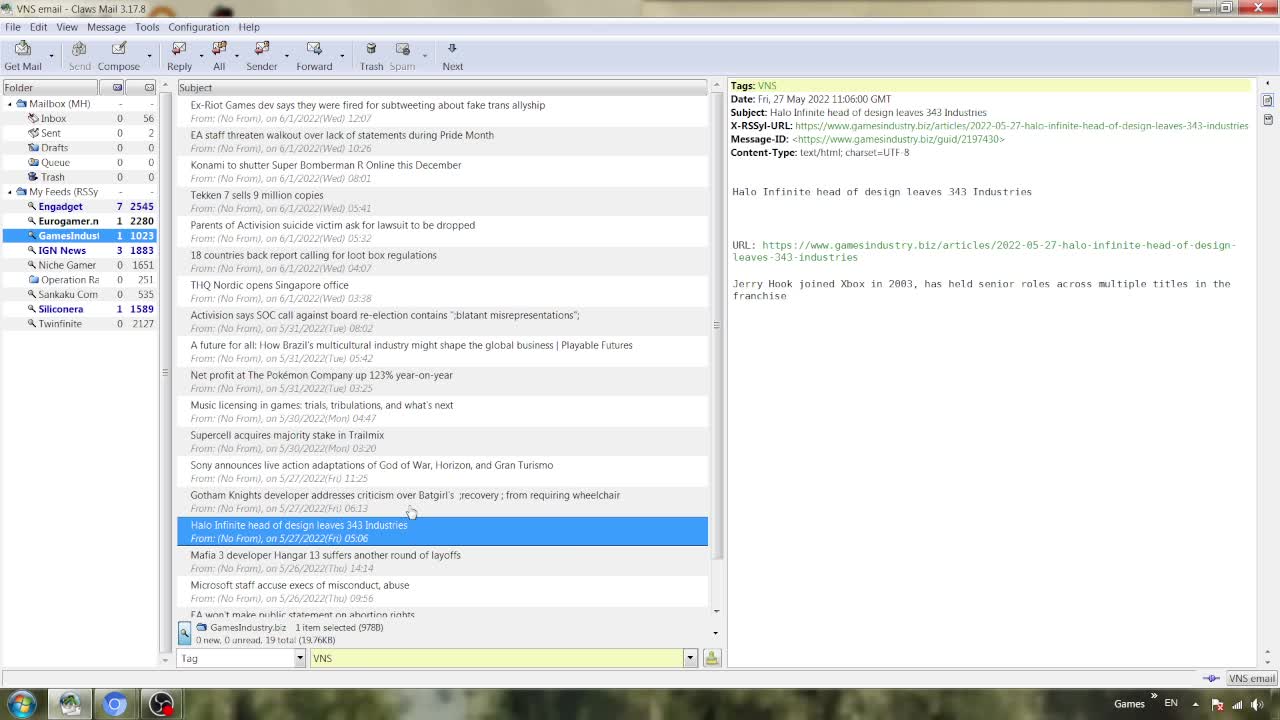Image resolution: width=1280 pixels, height=720 pixels.
Task: Move message to Trash via toolbar icon
Action: pyautogui.click(x=371, y=49)
